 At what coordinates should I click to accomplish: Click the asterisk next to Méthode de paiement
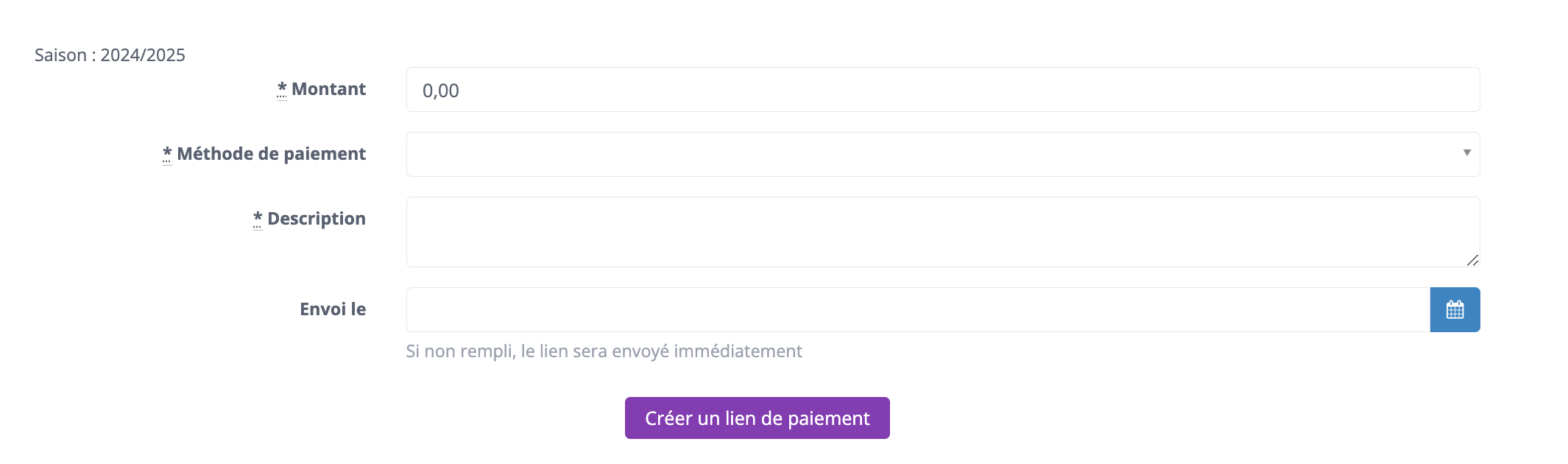[x=167, y=154]
